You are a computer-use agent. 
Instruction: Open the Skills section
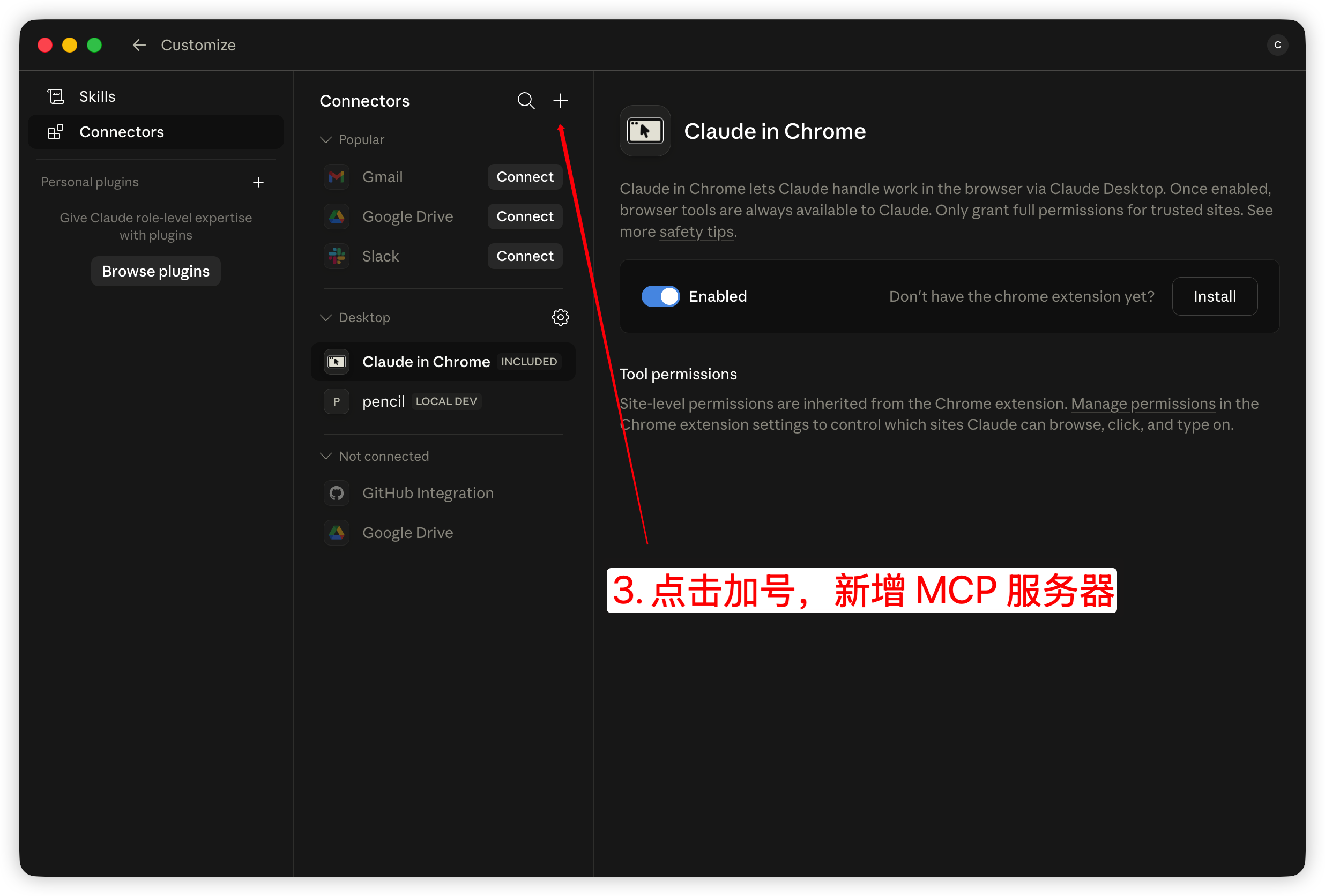point(155,97)
